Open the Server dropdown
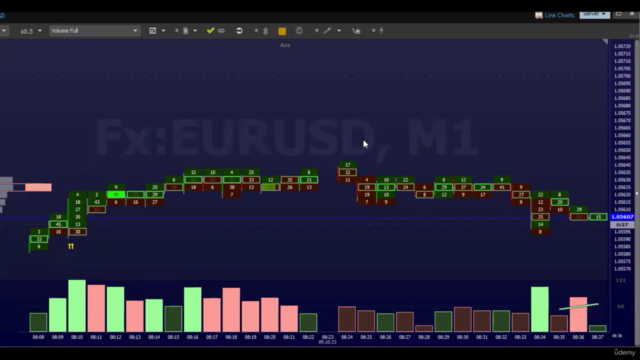 (x=594, y=14)
